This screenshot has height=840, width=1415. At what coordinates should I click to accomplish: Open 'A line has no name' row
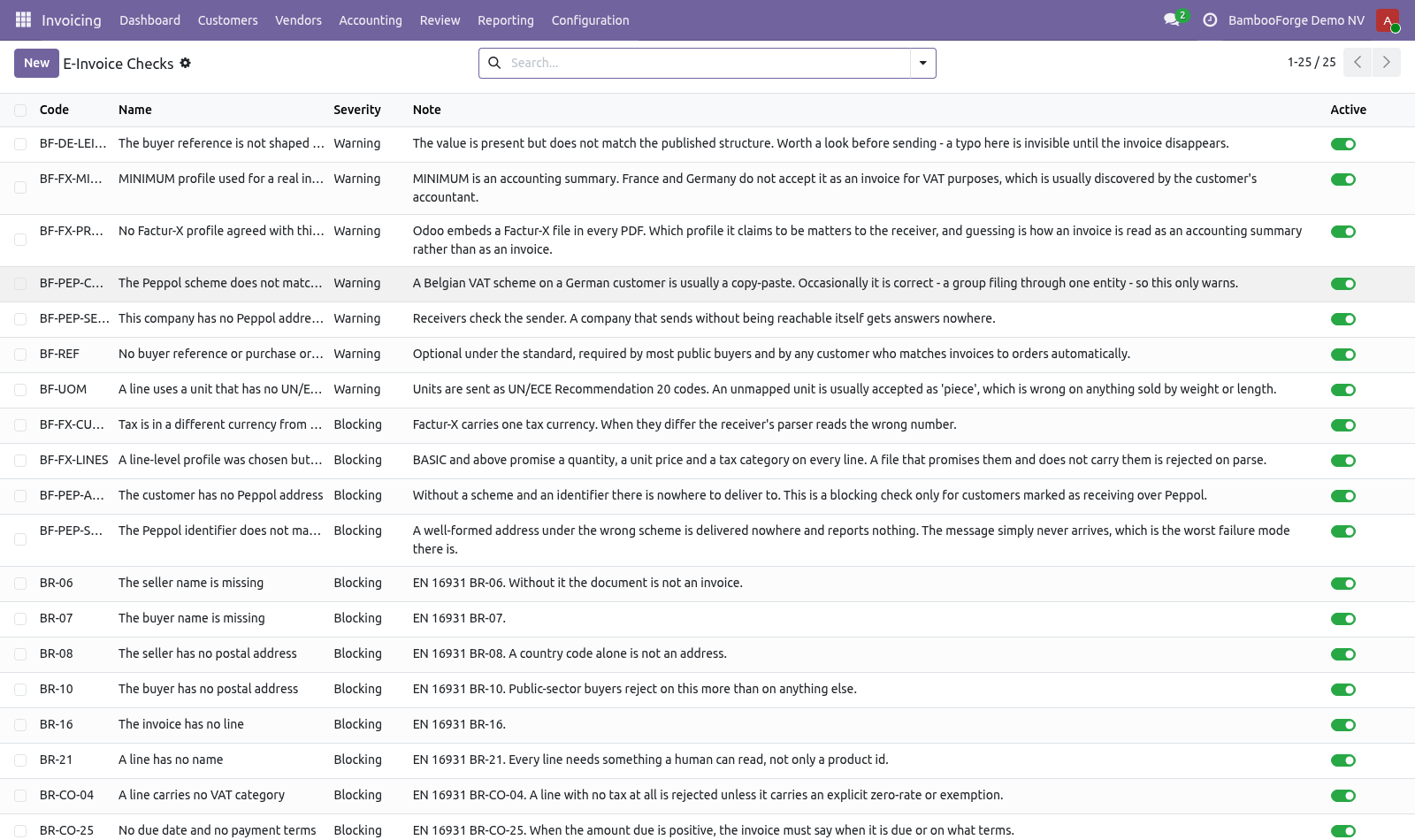point(171,760)
